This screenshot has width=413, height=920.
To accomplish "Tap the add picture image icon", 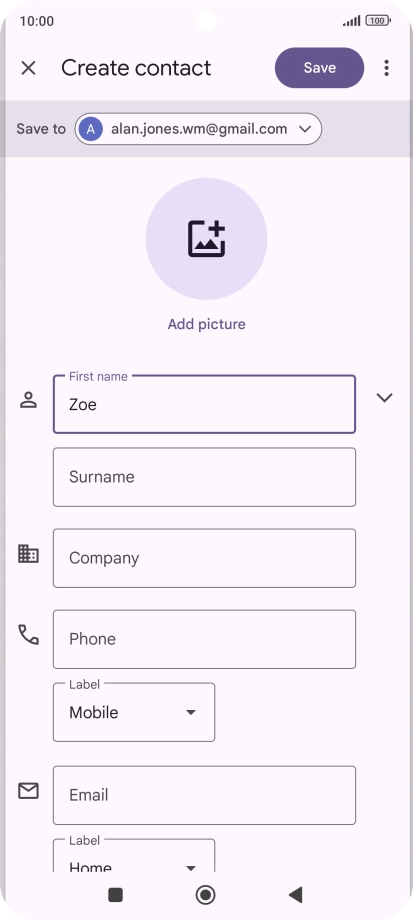I will coord(206,239).
